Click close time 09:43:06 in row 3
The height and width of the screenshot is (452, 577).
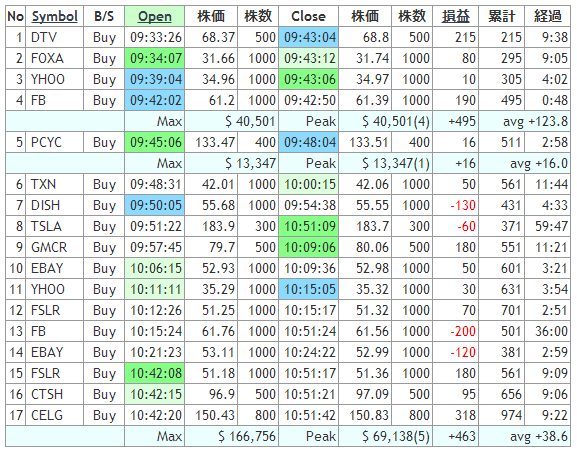308,79
